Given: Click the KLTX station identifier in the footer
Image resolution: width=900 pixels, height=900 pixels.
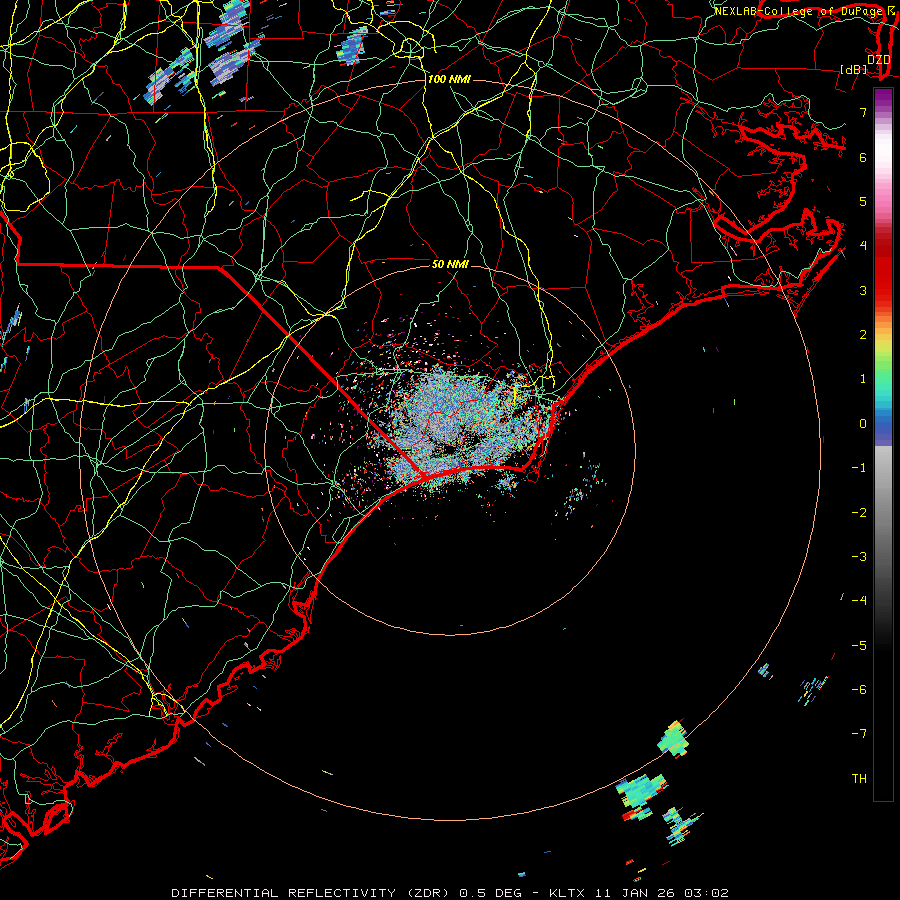Looking at the screenshot, I should (567, 893).
